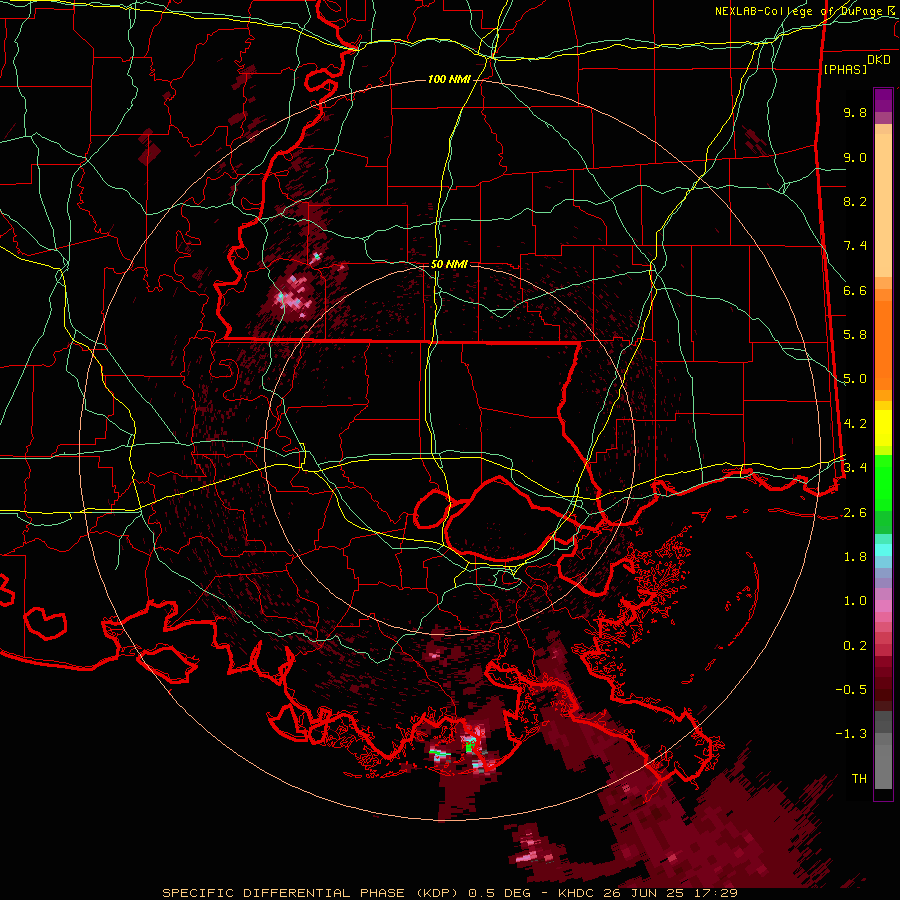Click the -1.3 value on the color scale
Image resolution: width=900 pixels, height=900 pixels.
[851, 734]
